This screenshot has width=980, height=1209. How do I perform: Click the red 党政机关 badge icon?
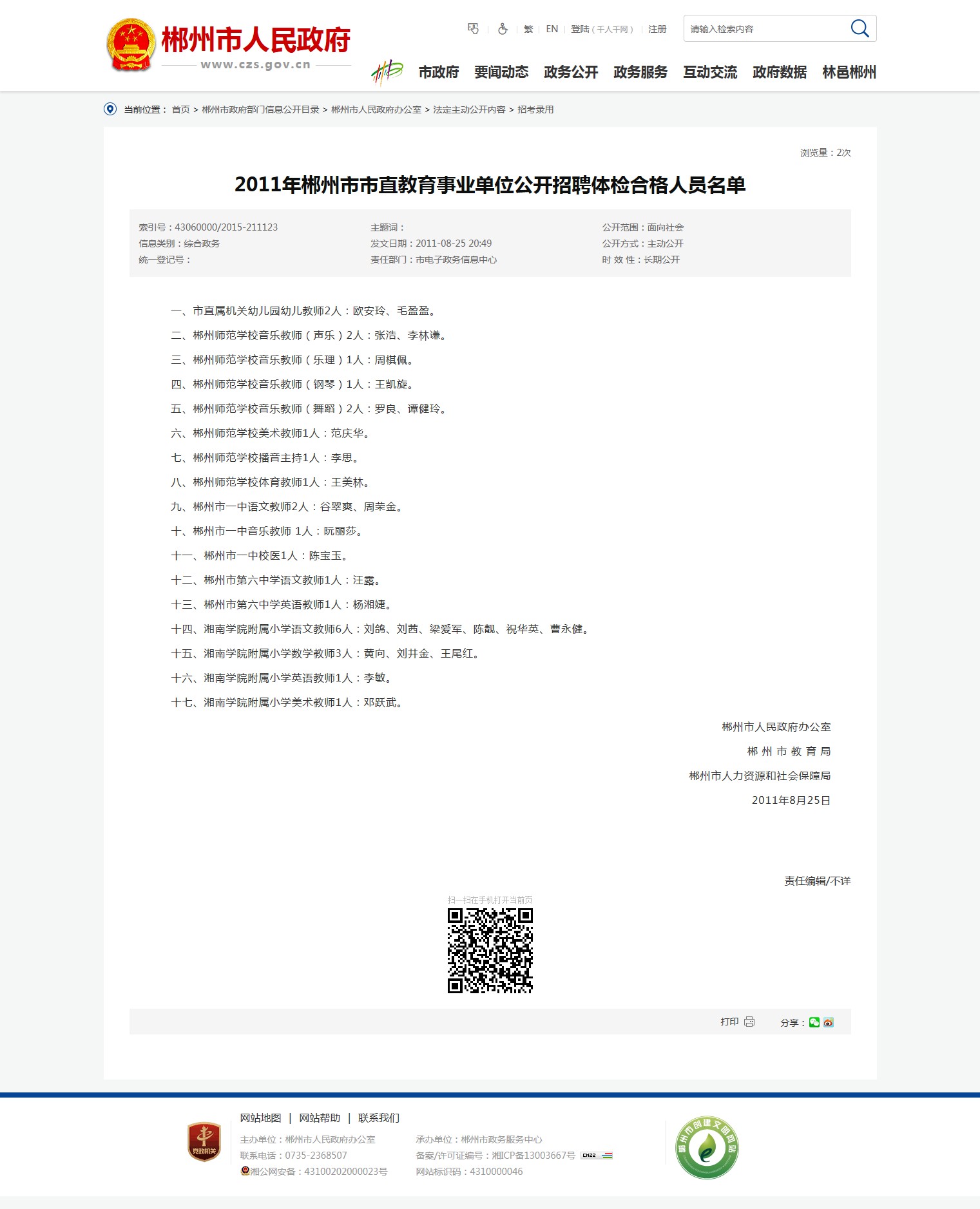[204, 1142]
